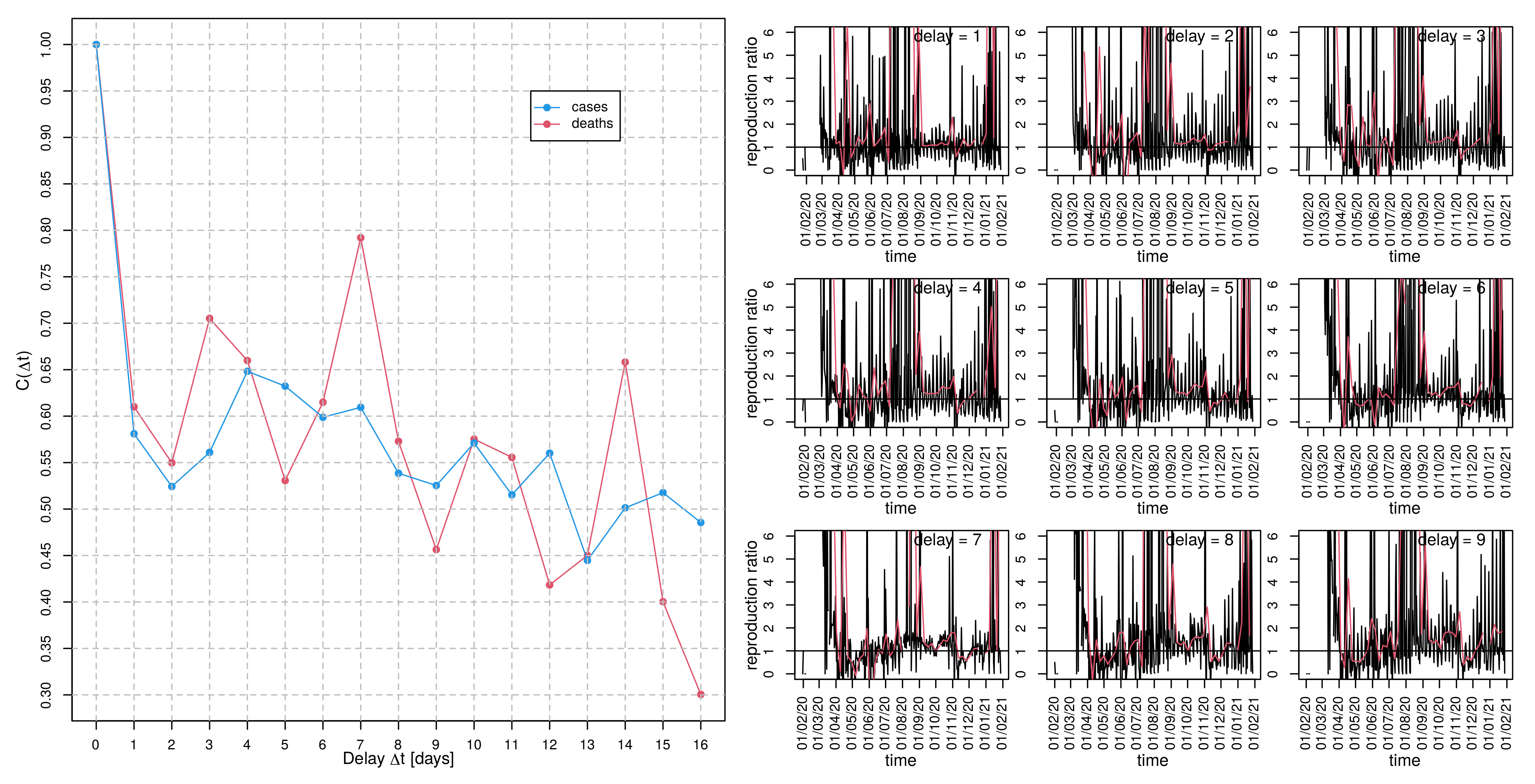The image size is (1535, 784).
Task: Click deaths peak point at delay 7
Action: (x=361, y=238)
